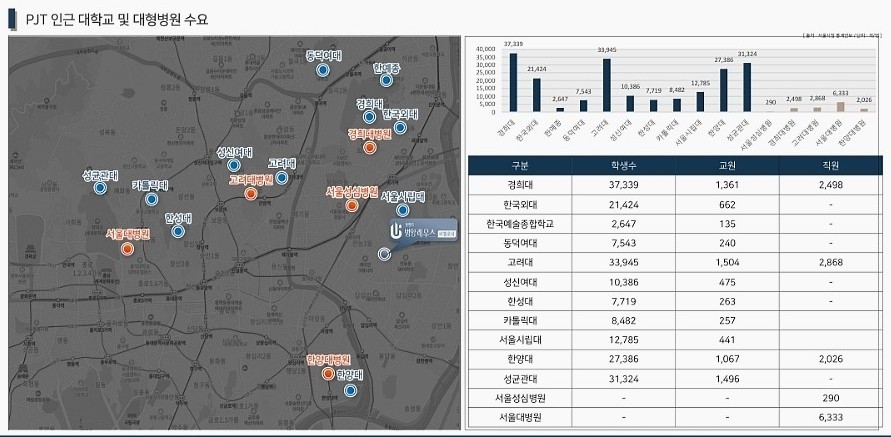Click the page title 'PJT 인근 대학교 및 대형병원 수요'
The image size is (891, 437).
tap(117, 20)
